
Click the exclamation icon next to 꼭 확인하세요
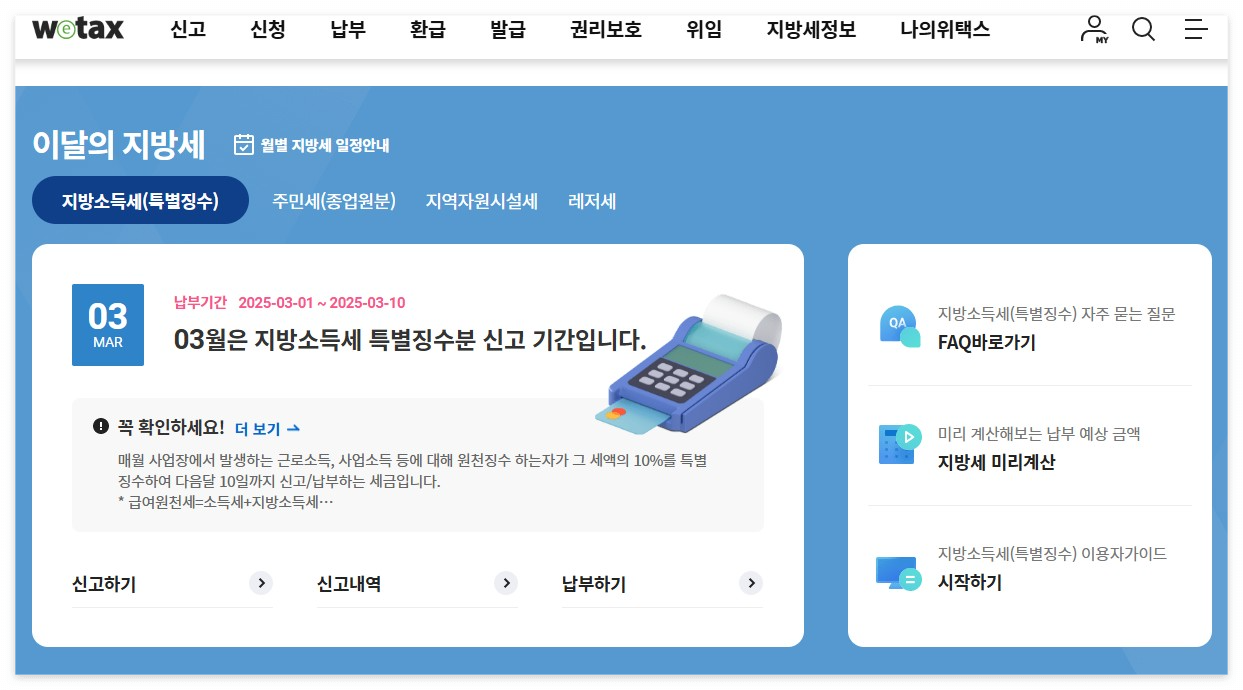click(100, 426)
